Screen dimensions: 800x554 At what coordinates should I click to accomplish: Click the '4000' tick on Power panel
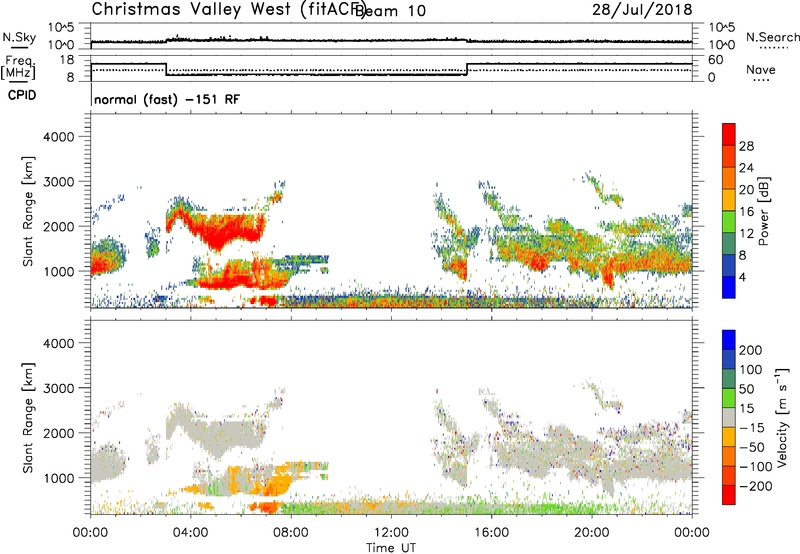pyautogui.click(x=58, y=137)
